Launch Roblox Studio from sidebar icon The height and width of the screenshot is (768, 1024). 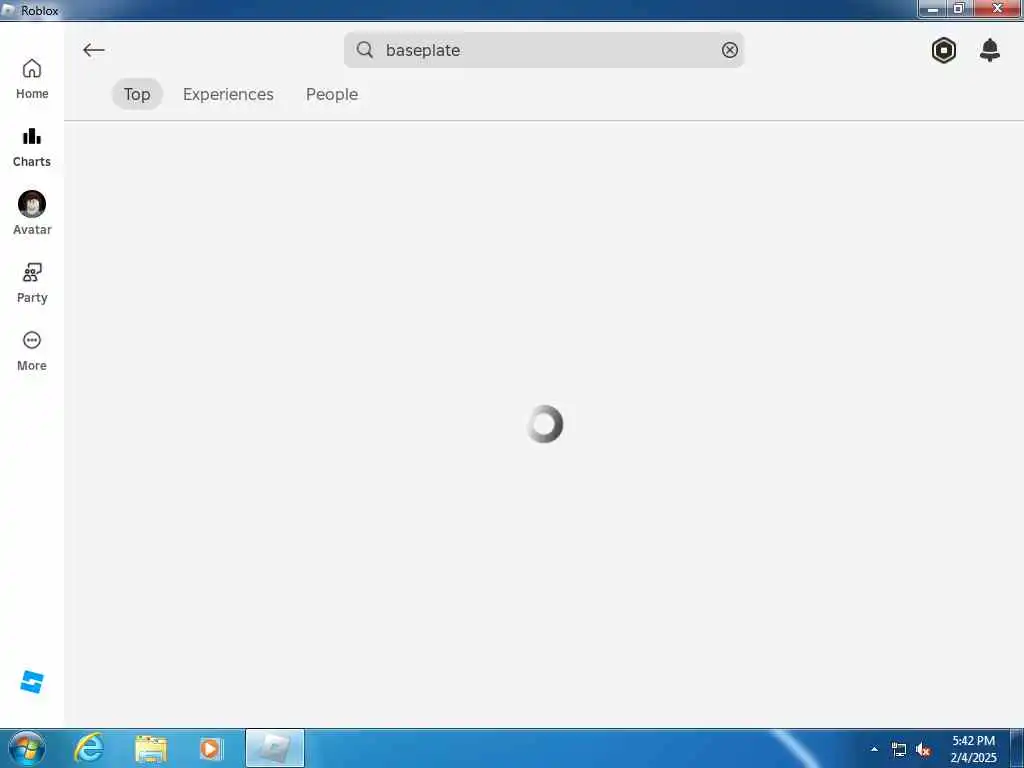pyautogui.click(x=32, y=682)
